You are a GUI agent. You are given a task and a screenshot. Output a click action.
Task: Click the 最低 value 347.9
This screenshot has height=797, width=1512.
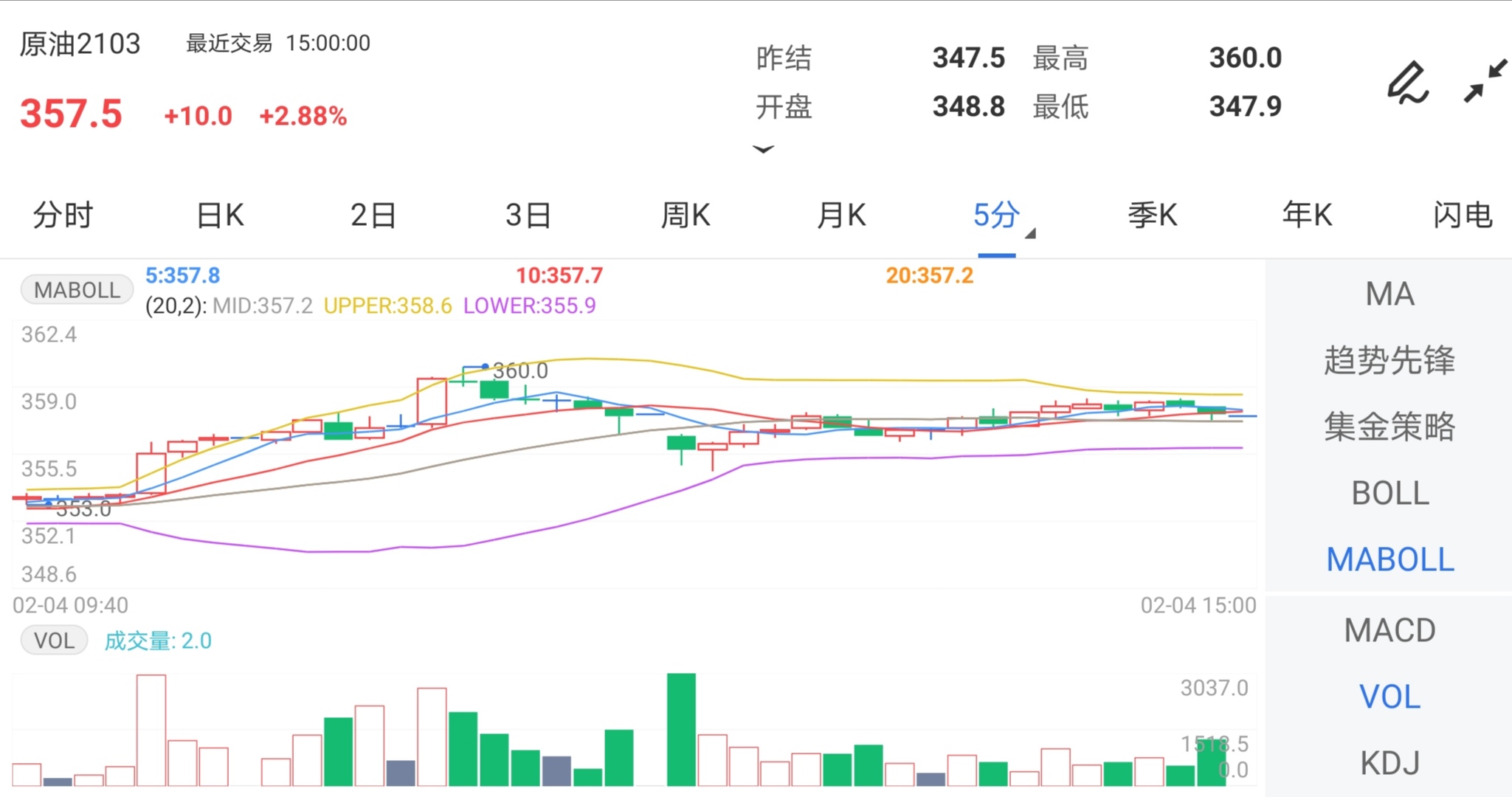(1245, 106)
